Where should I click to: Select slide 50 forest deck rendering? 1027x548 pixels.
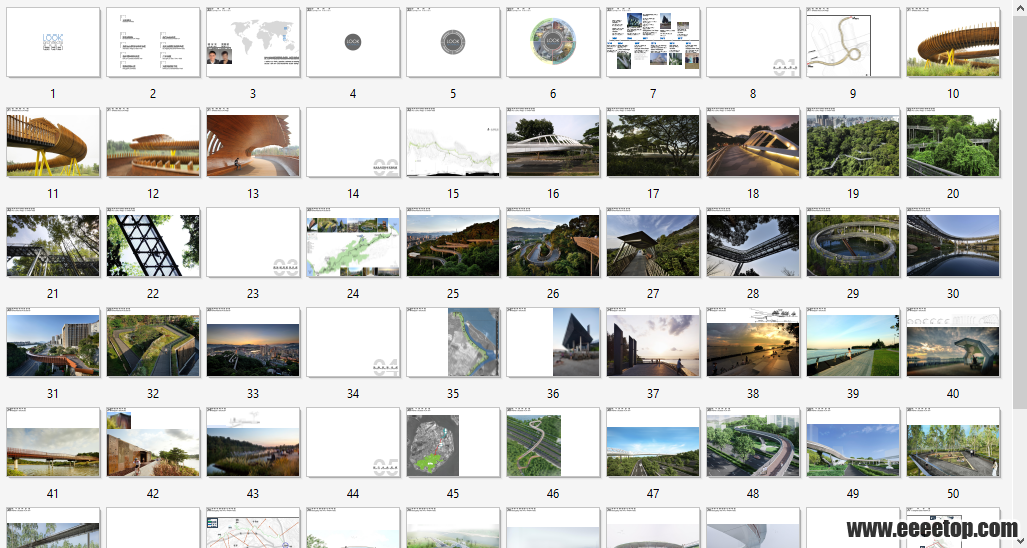pos(954,443)
